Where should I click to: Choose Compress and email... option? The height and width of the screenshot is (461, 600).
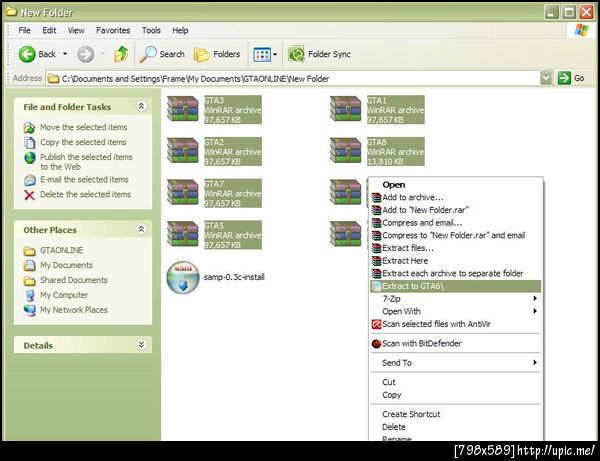[456, 223]
